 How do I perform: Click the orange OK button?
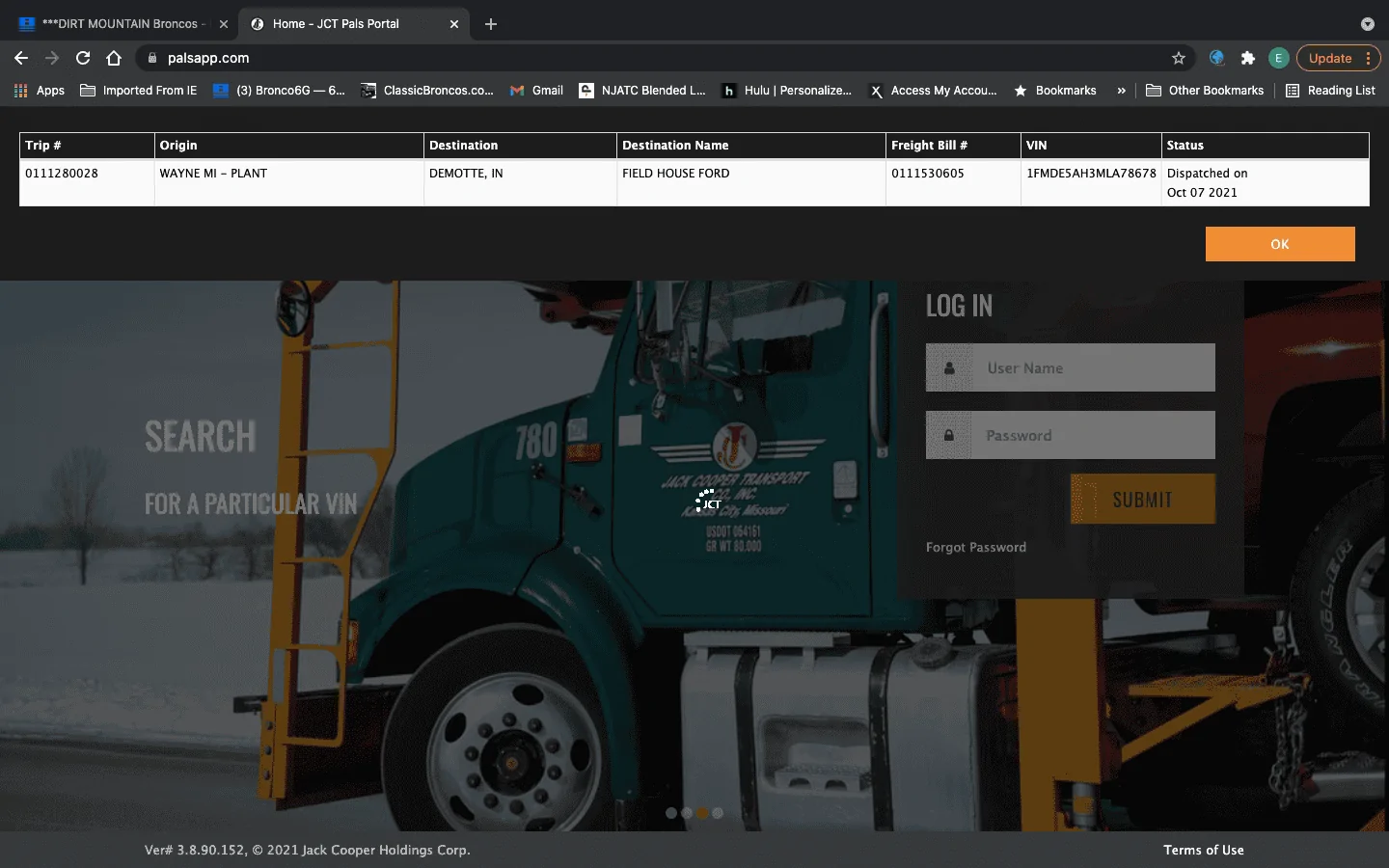pos(1280,244)
